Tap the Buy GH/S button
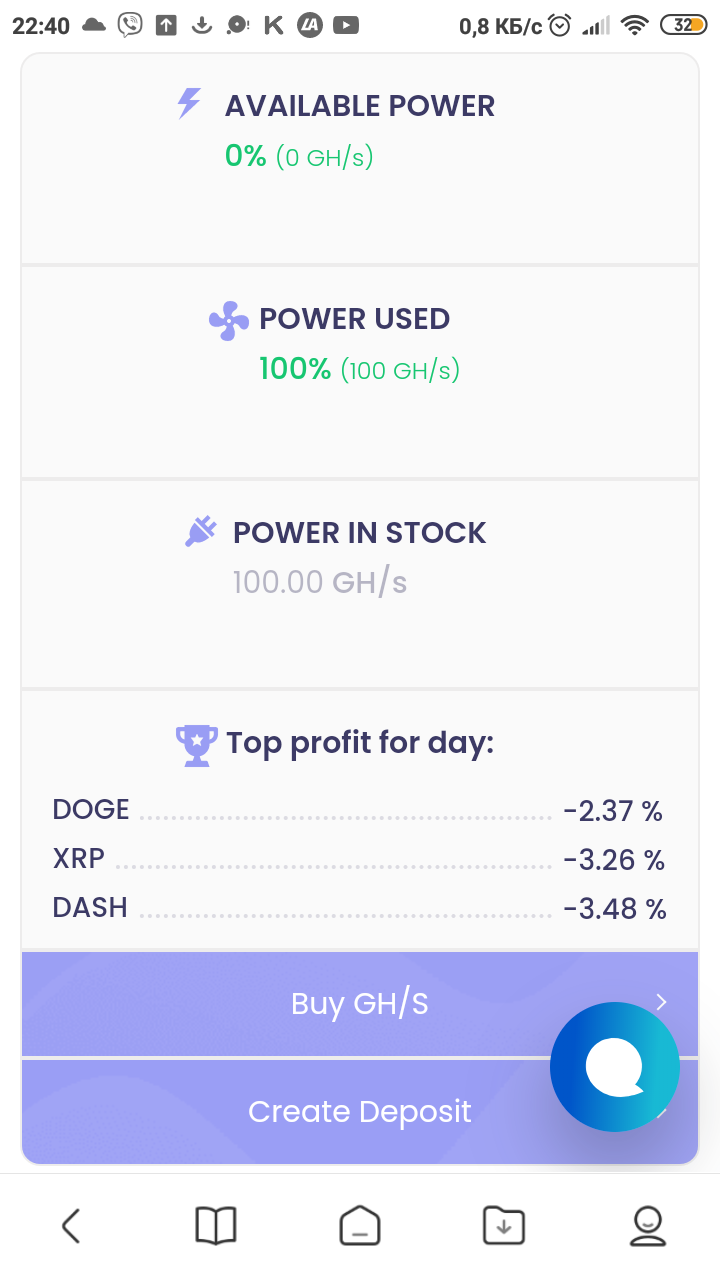The height and width of the screenshot is (1280, 720). coord(360,1003)
